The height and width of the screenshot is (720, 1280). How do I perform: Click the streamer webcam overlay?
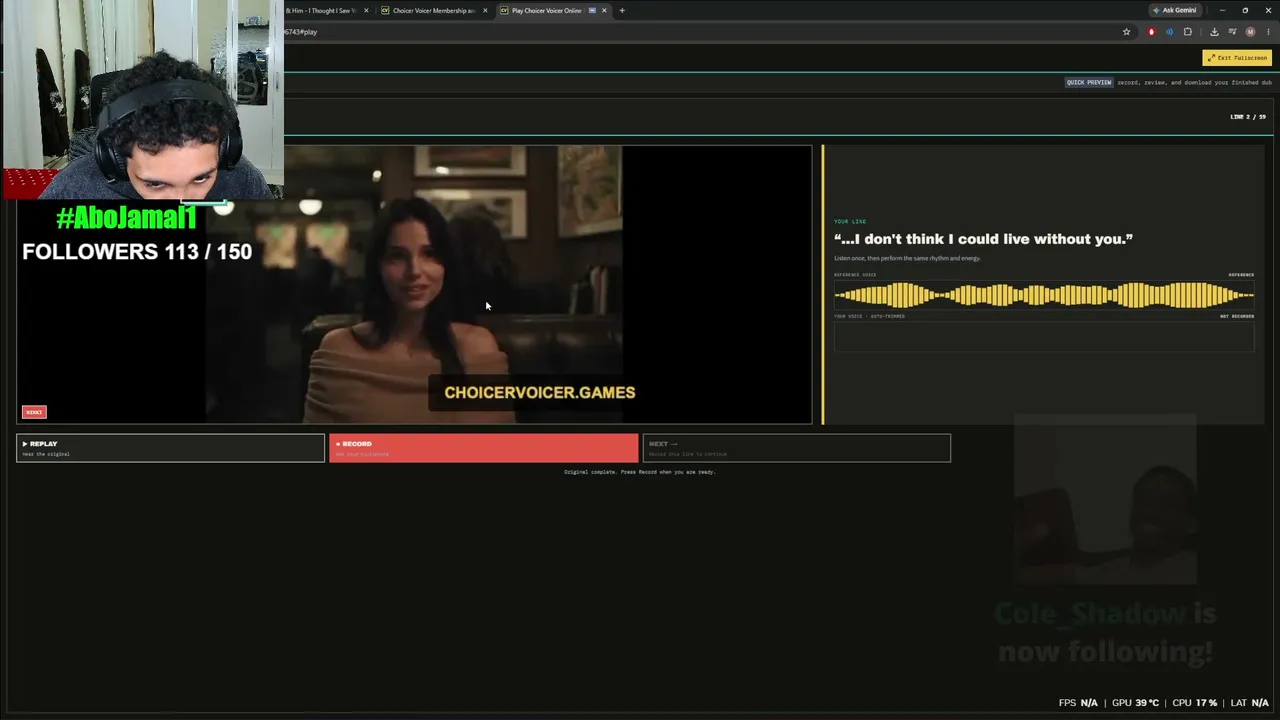pyautogui.click(x=142, y=100)
